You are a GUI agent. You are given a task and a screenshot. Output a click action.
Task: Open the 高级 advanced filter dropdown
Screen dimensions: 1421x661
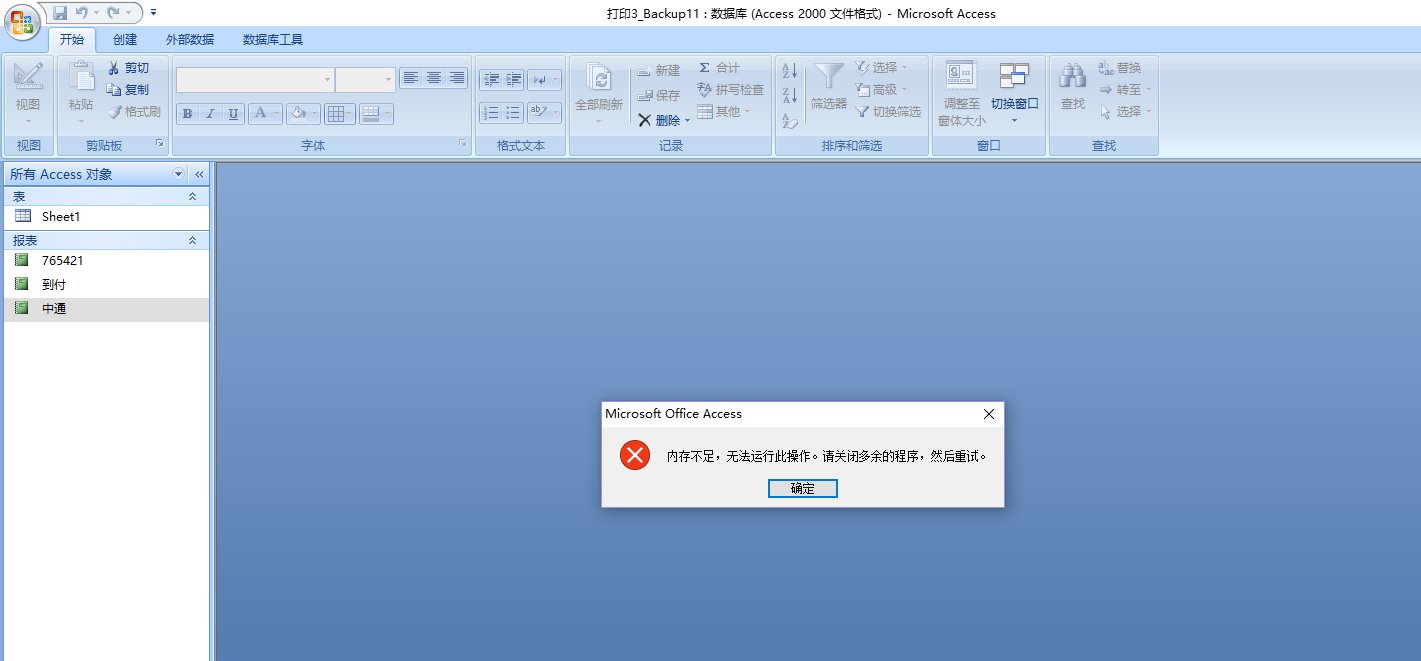[881, 90]
